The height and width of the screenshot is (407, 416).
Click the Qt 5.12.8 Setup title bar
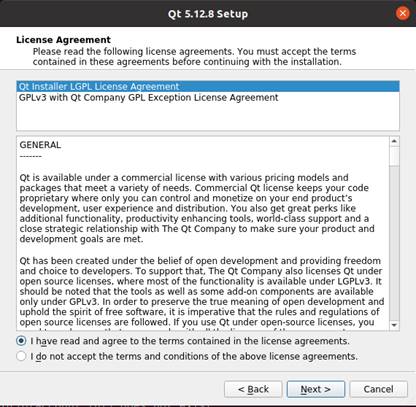(x=208, y=14)
